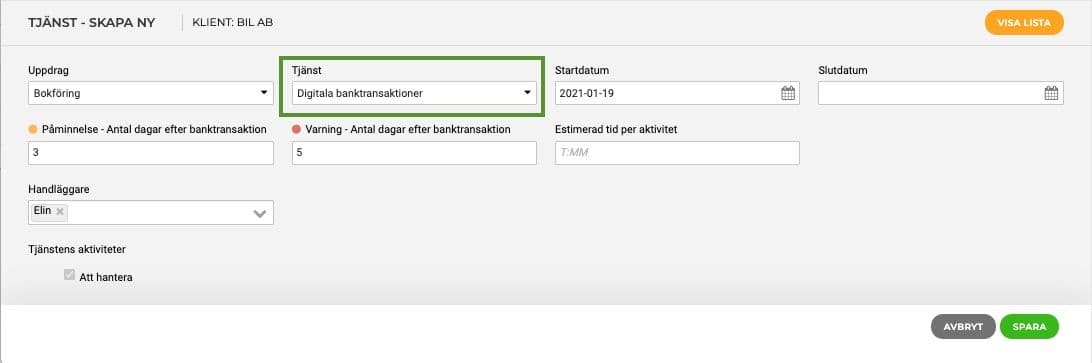This screenshot has width=1092, height=363.
Task: Click the green Spara button
Action: point(1029,327)
